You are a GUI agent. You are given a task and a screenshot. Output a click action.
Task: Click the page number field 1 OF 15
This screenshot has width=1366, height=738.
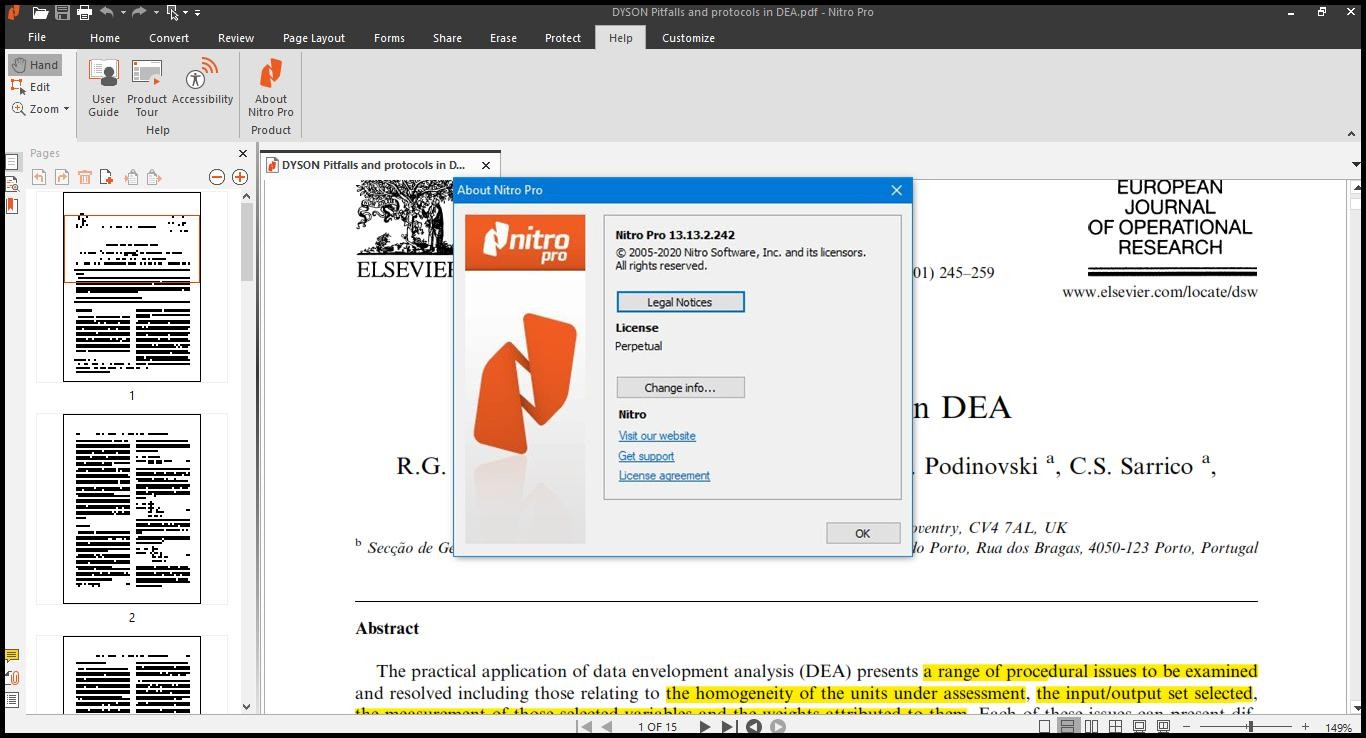657,727
